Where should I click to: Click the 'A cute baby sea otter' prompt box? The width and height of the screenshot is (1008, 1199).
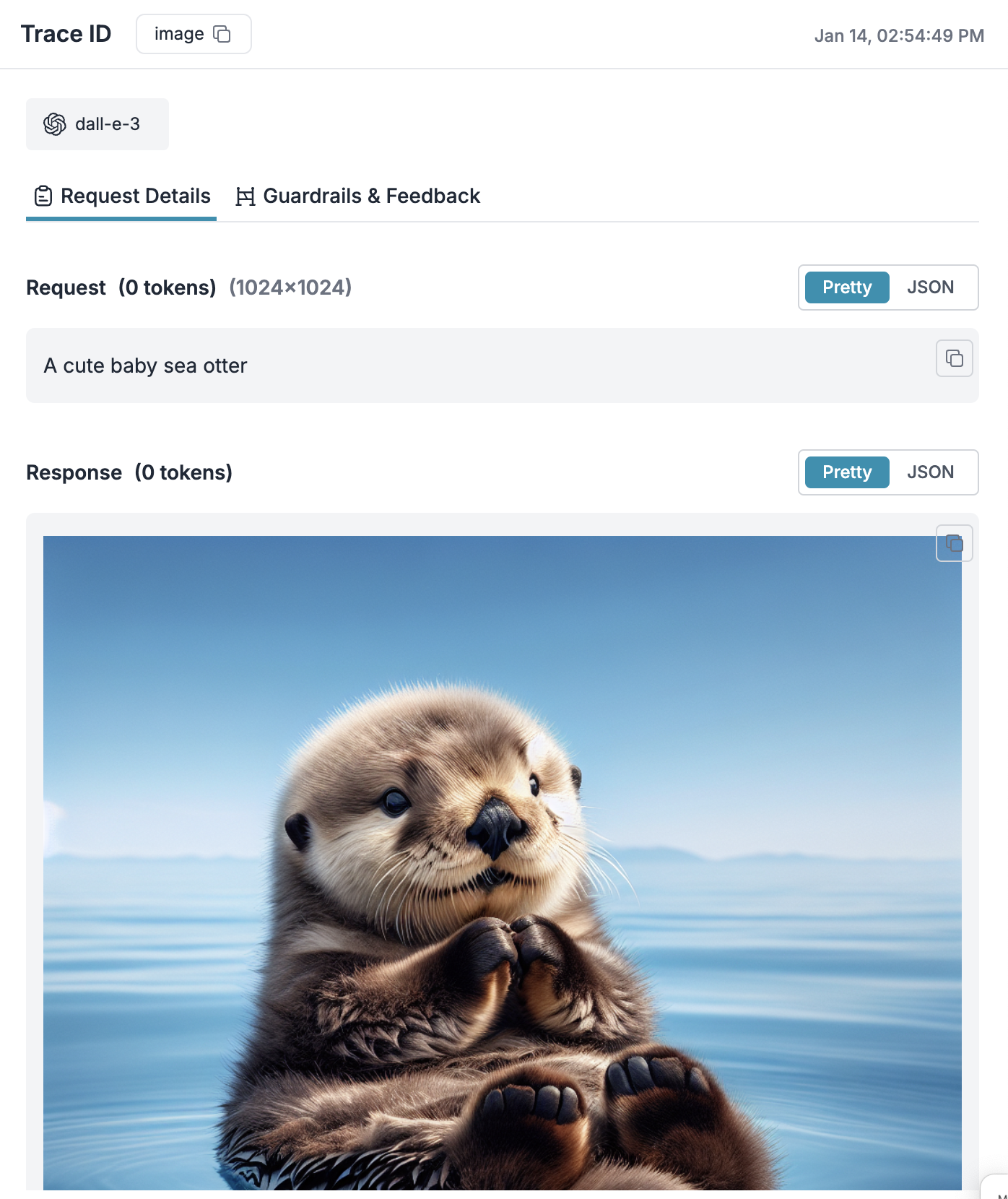(503, 365)
